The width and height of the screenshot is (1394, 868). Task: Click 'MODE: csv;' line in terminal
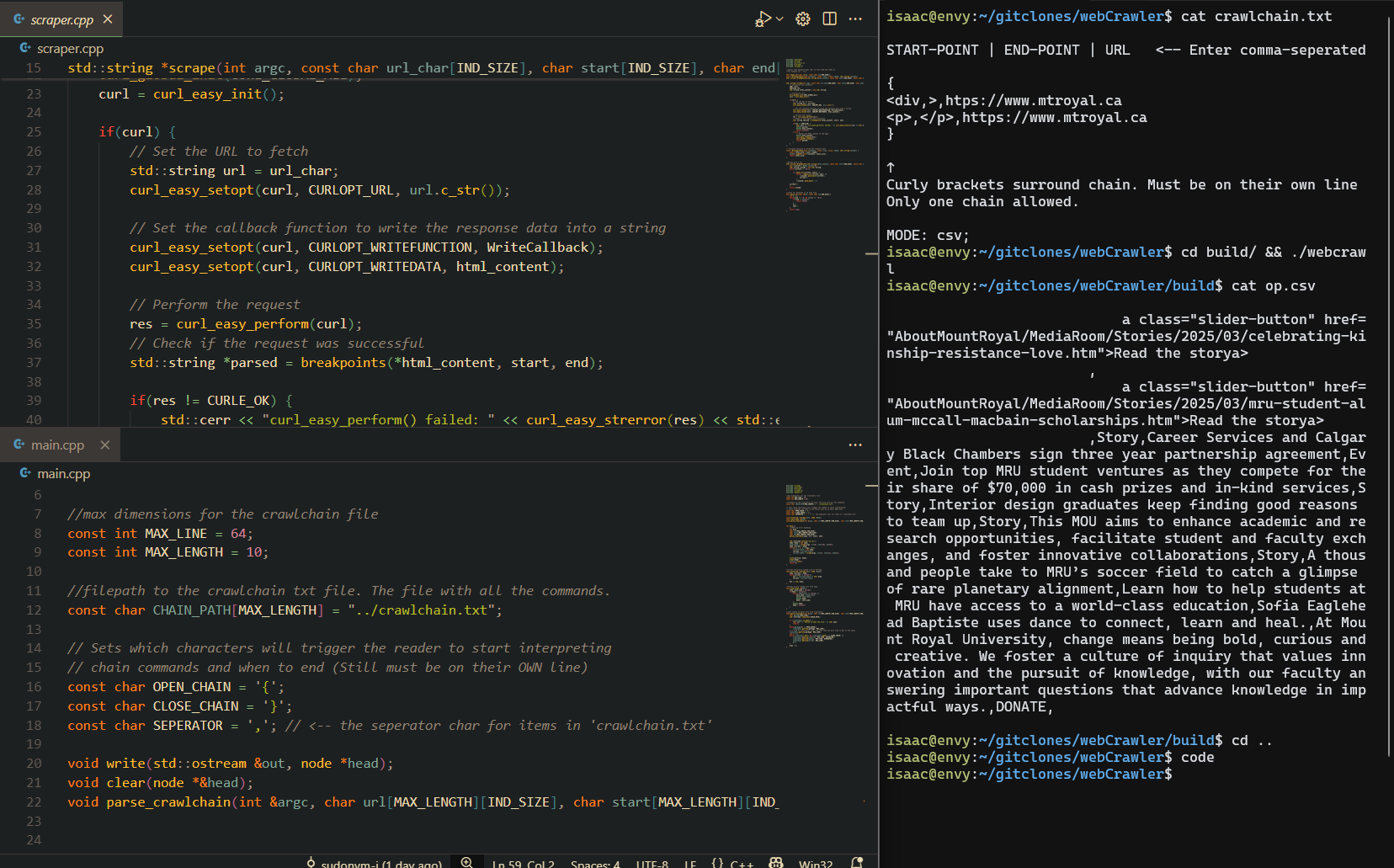point(928,236)
